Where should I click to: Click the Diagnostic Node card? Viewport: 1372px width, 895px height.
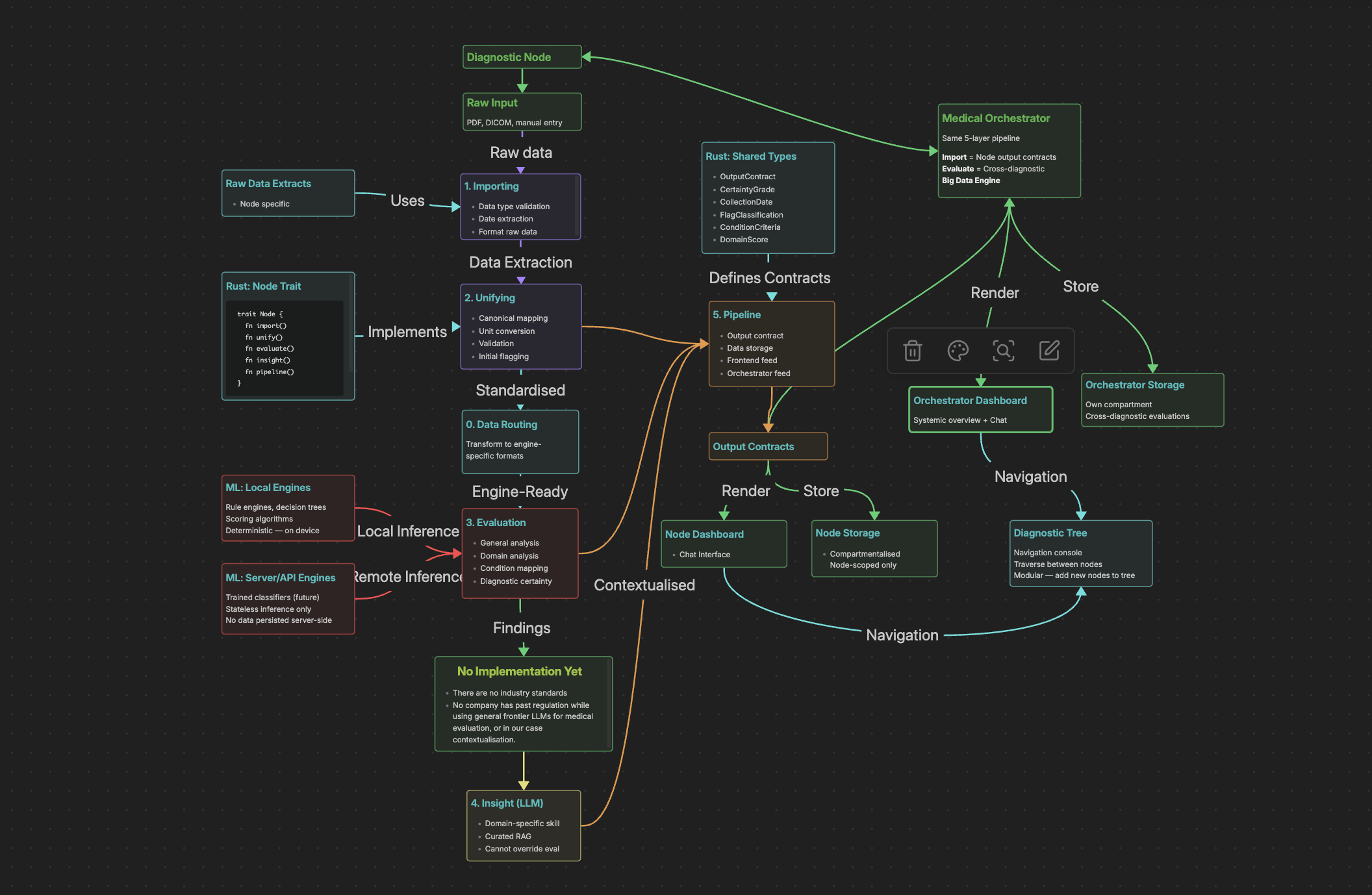point(522,57)
